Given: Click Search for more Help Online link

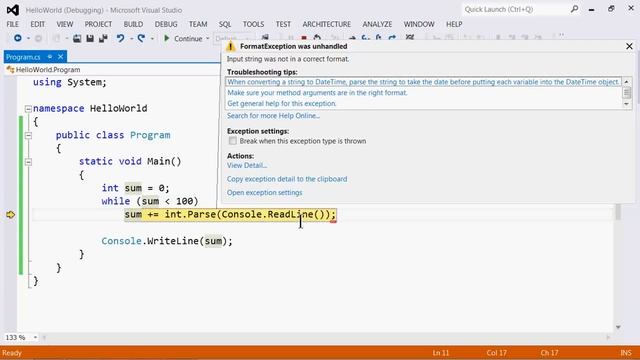Looking at the screenshot, I should 273,116.
